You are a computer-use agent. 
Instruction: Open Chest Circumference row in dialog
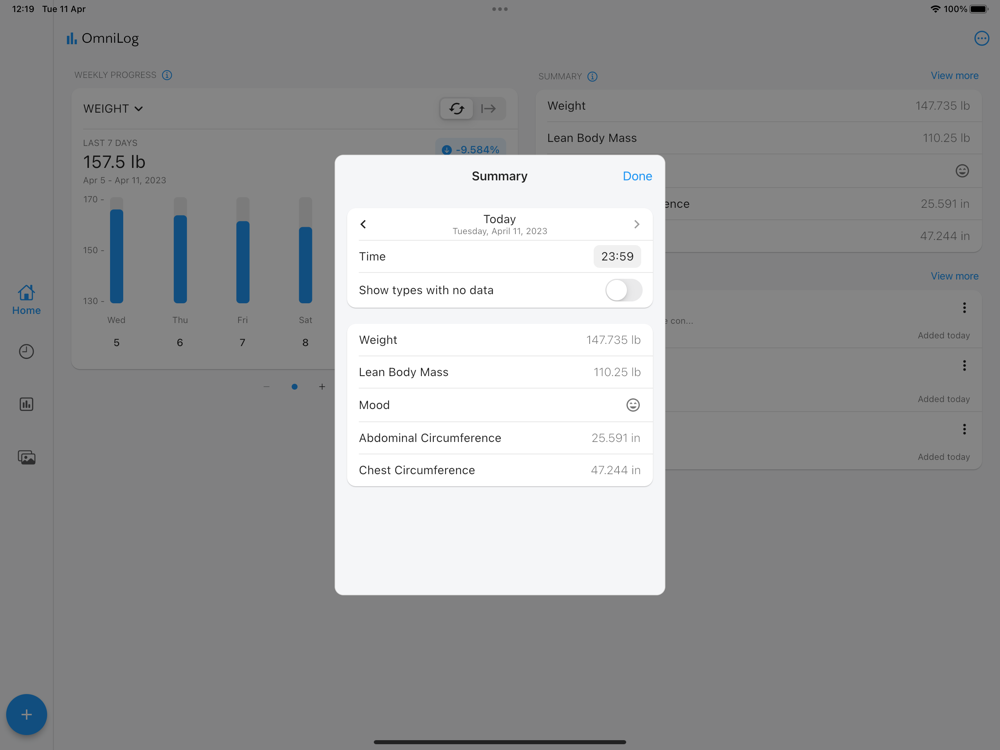(499, 470)
